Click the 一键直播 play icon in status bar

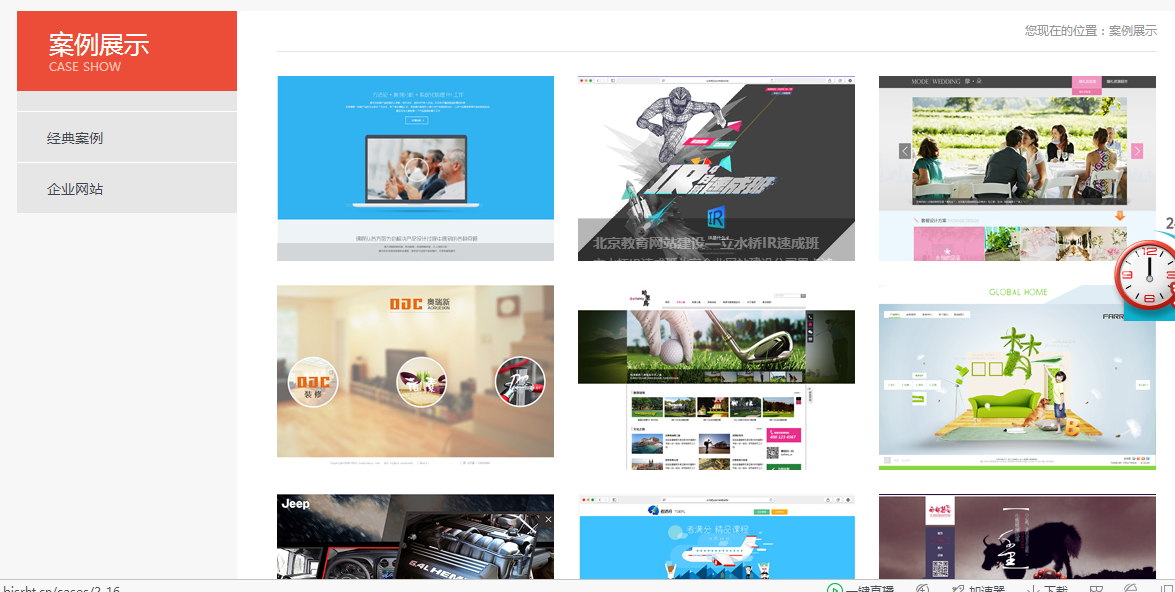(834, 589)
